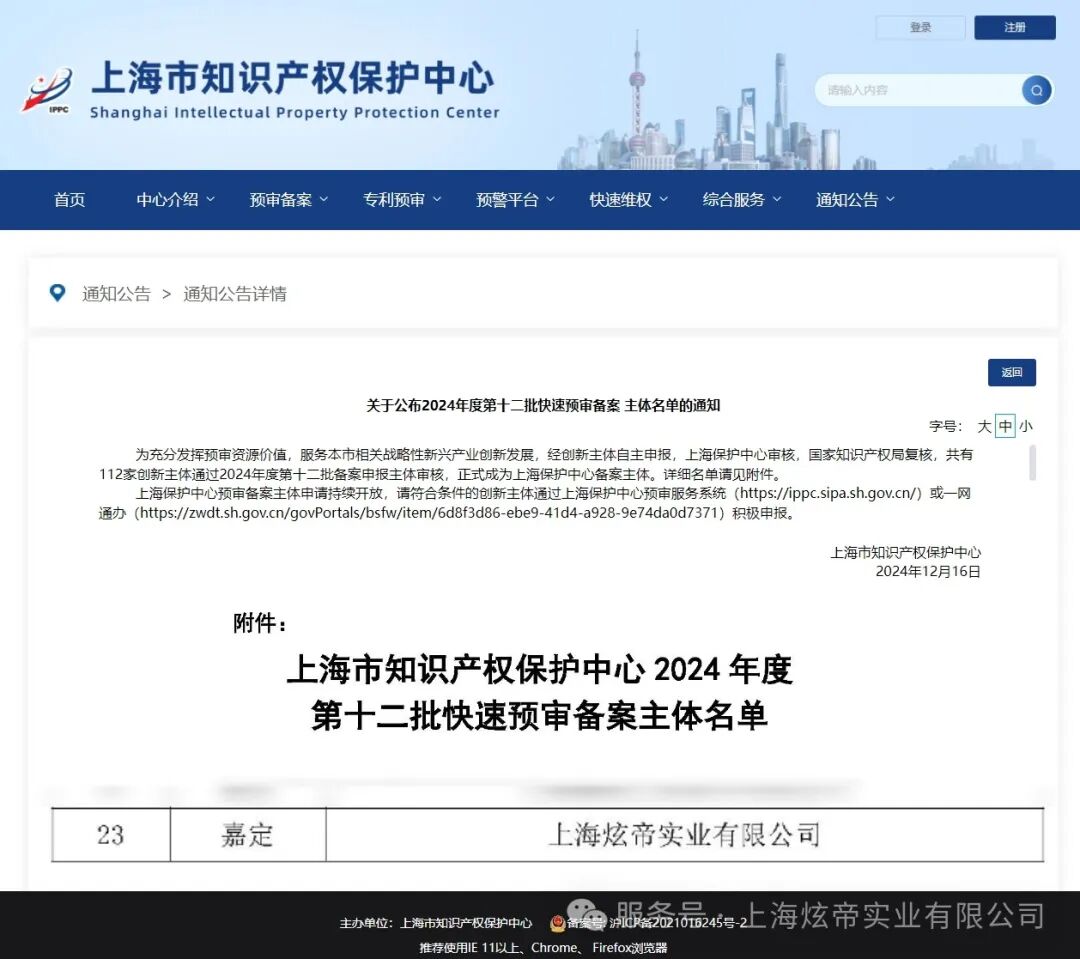The width and height of the screenshot is (1080, 959).
Task: Select 大 font size option
Action: (x=983, y=426)
